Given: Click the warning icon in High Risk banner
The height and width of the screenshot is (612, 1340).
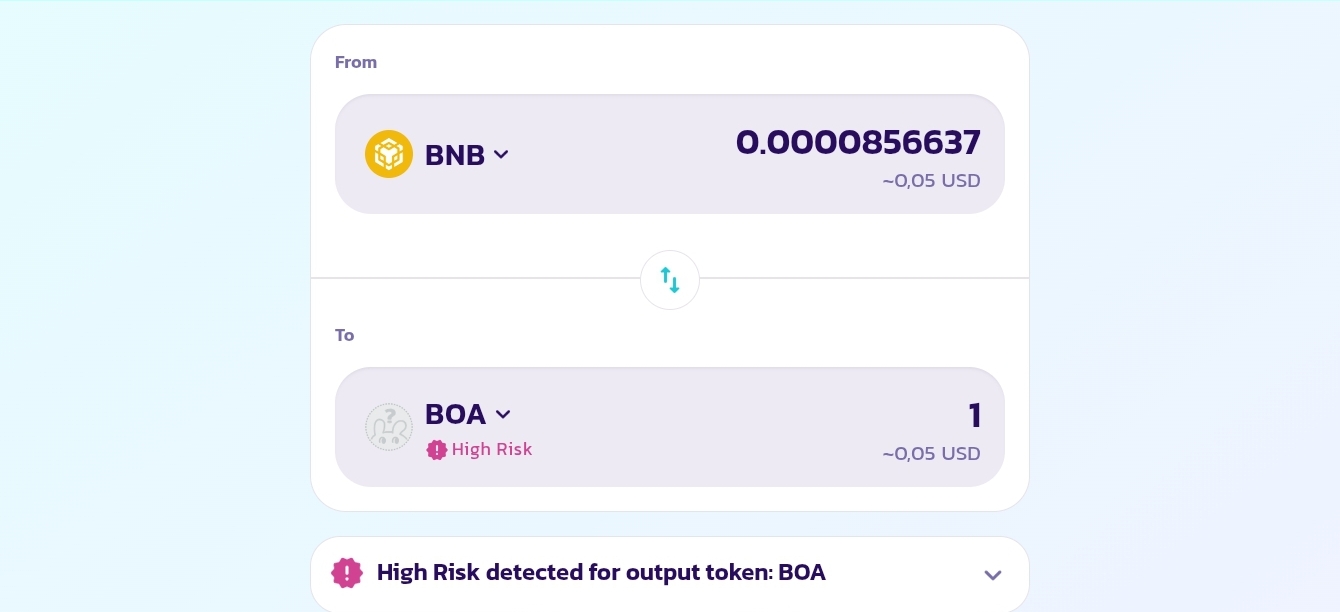Looking at the screenshot, I should coord(347,573).
